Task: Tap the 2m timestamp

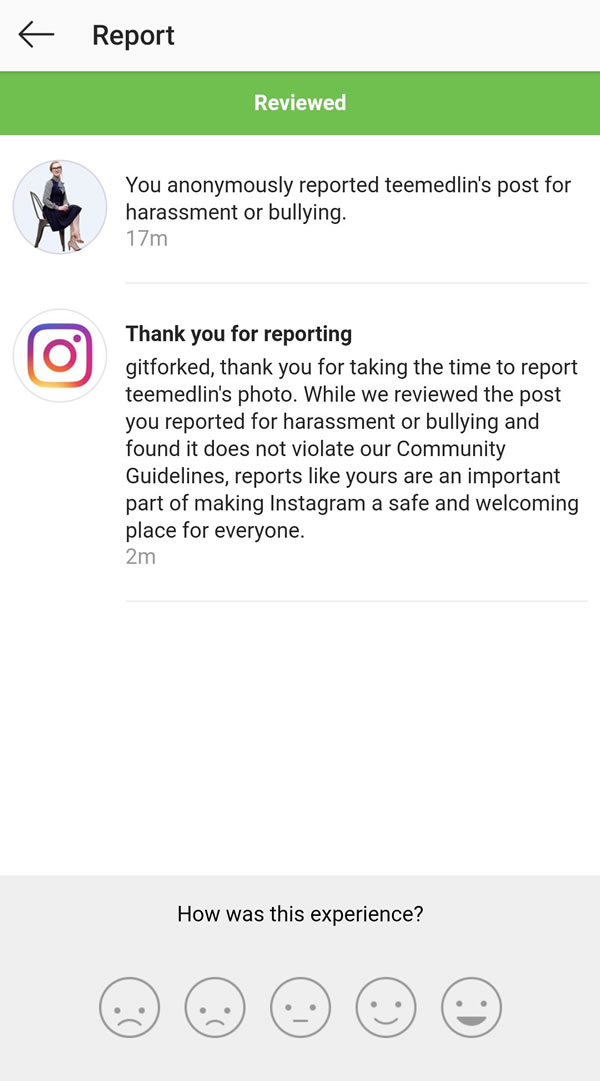Action: click(140, 557)
